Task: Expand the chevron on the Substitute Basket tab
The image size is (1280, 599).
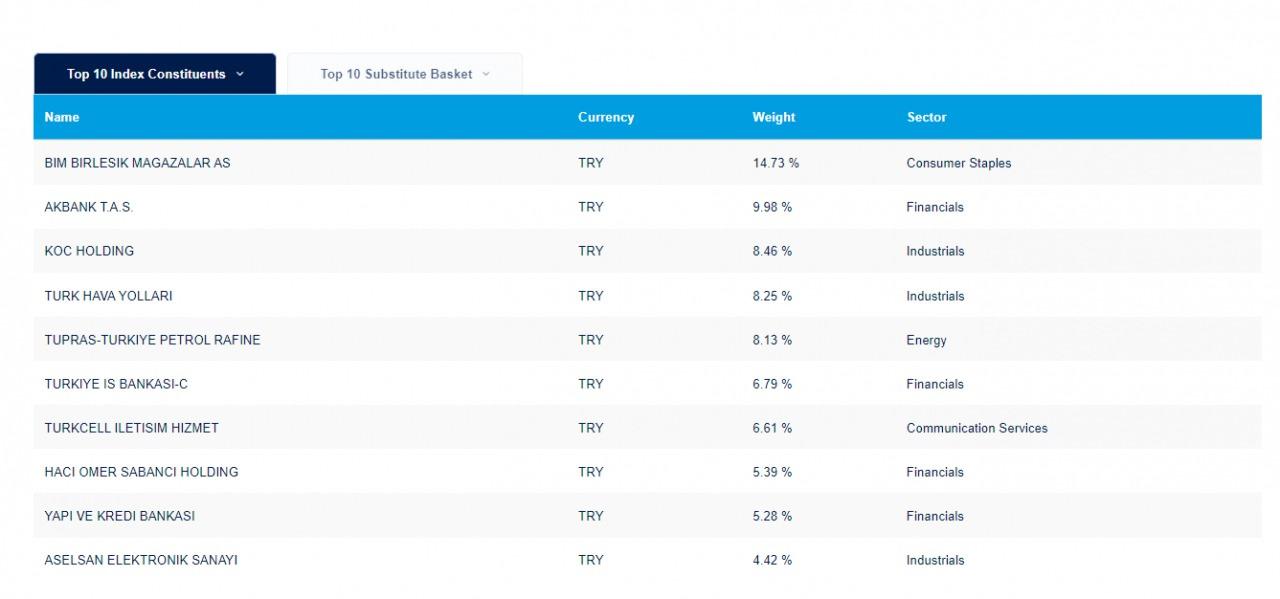Action: coord(486,74)
